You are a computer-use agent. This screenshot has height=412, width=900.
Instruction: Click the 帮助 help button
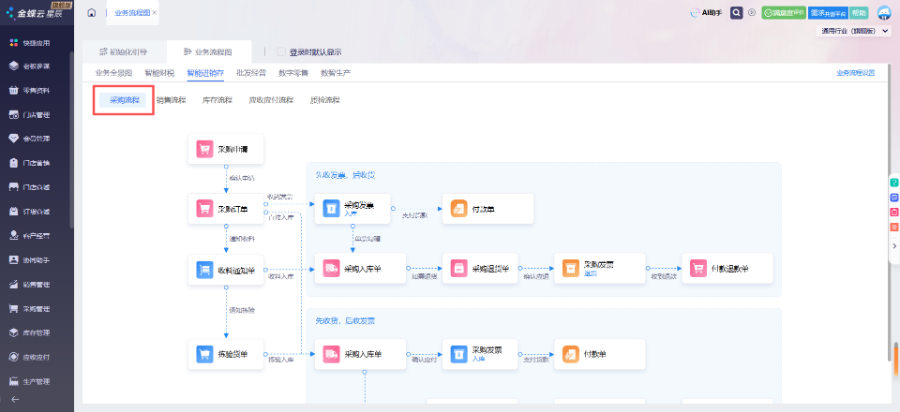[858, 13]
